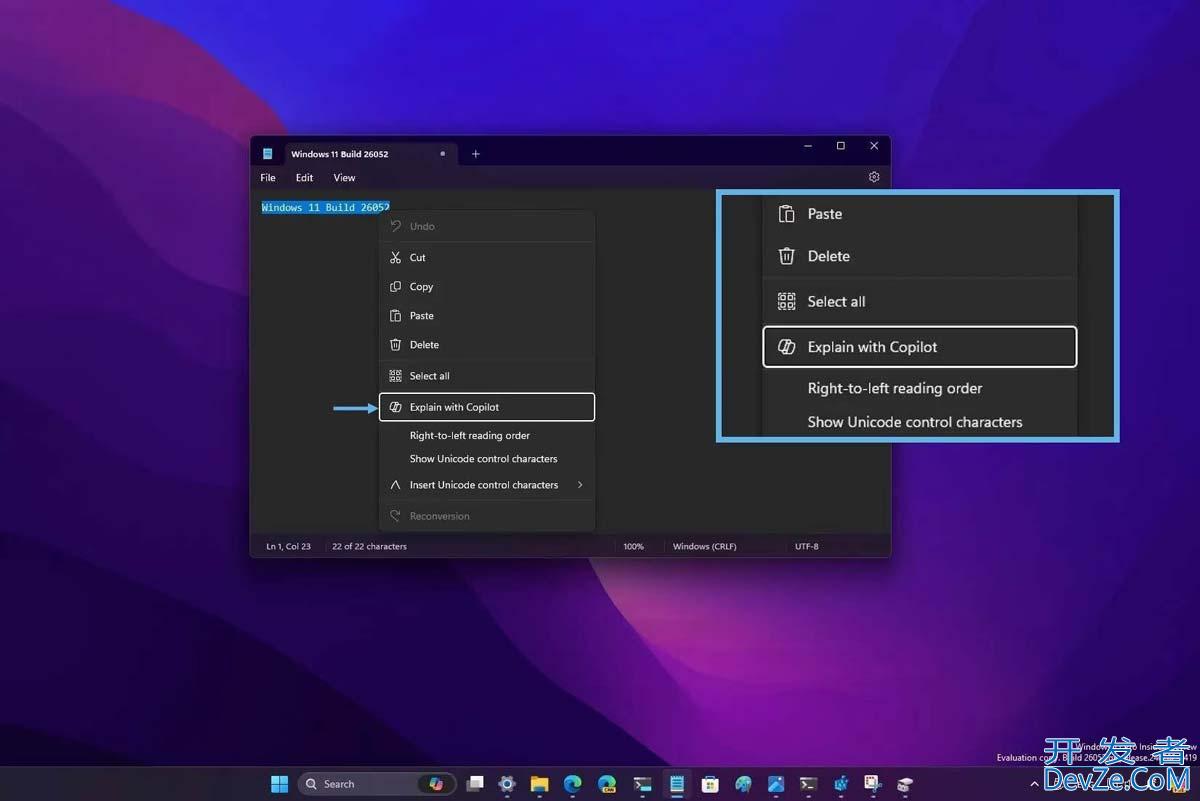
Task: Click the highlighted Windows 11 Build 26052 text
Action: (x=325, y=208)
